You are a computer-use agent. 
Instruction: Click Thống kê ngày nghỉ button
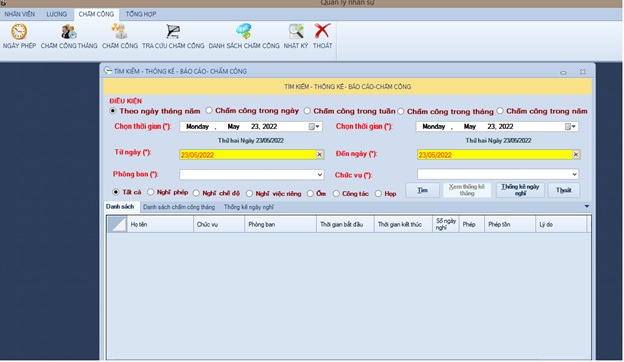(x=520, y=190)
